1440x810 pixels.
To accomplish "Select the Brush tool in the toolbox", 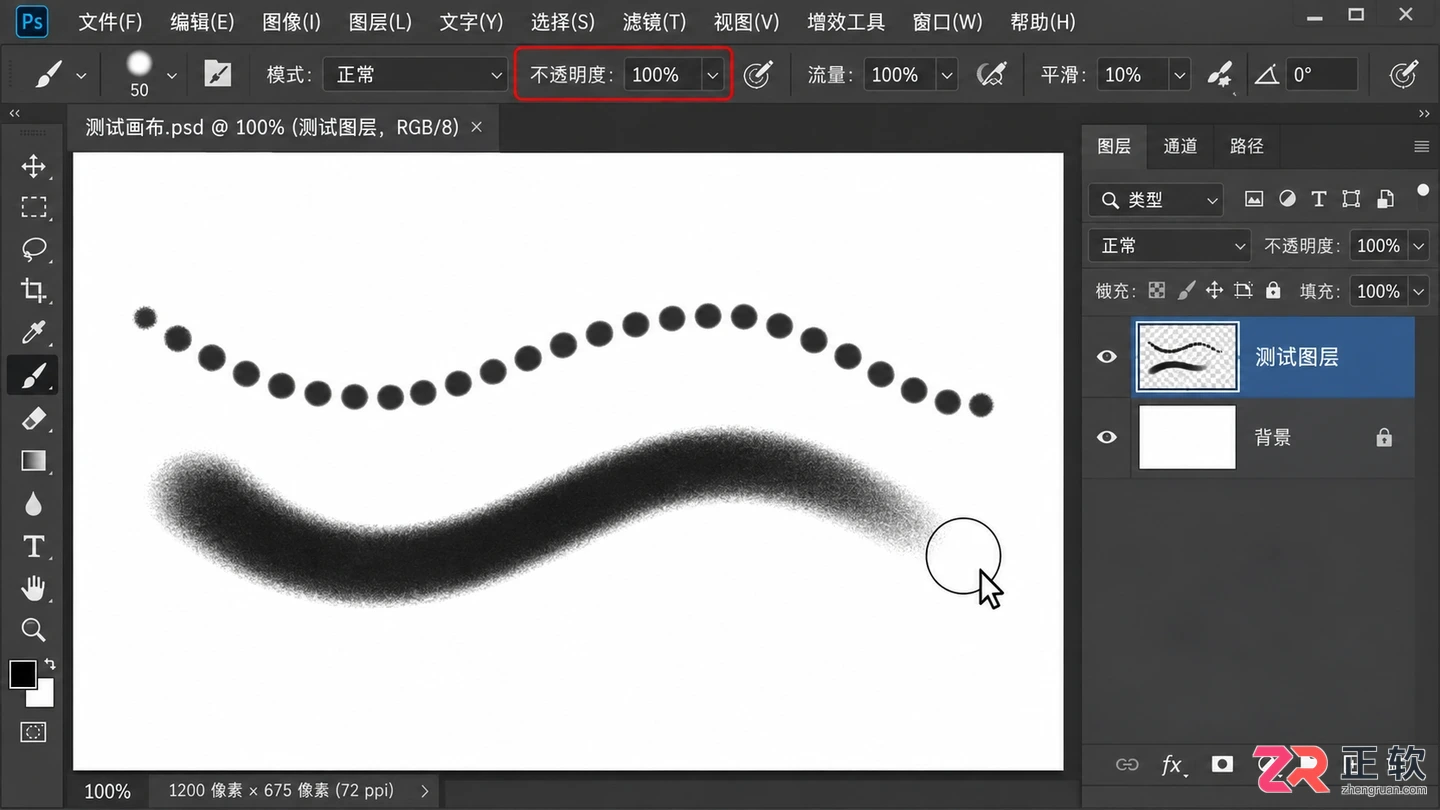I will [34, 376].
